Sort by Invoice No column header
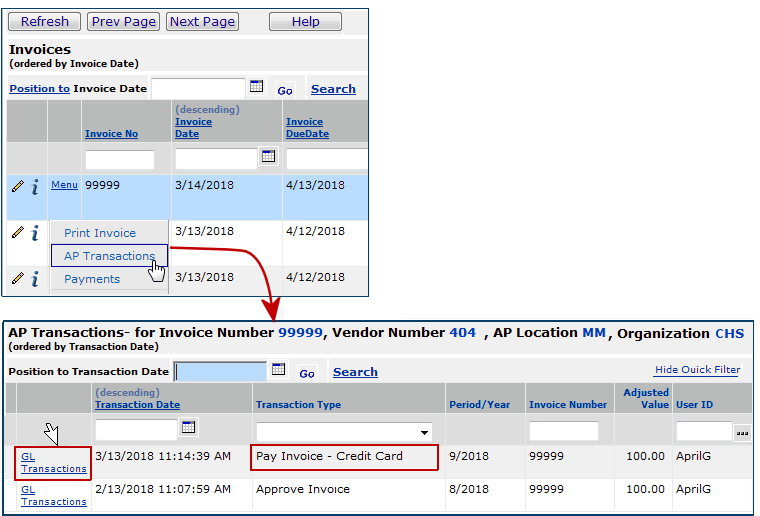The image size is (760, 516). [111, 134]
